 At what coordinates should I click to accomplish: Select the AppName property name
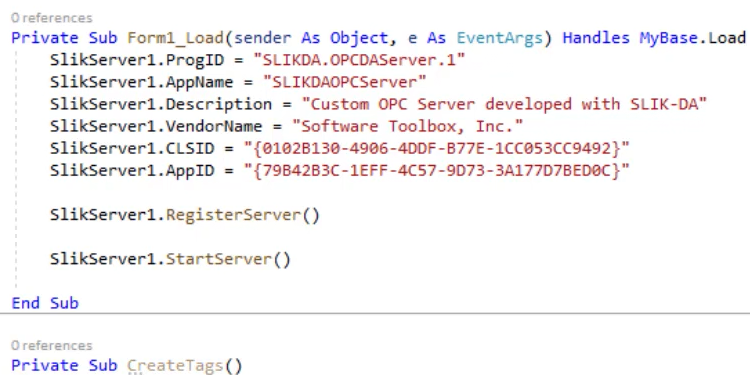click(199, 82)
